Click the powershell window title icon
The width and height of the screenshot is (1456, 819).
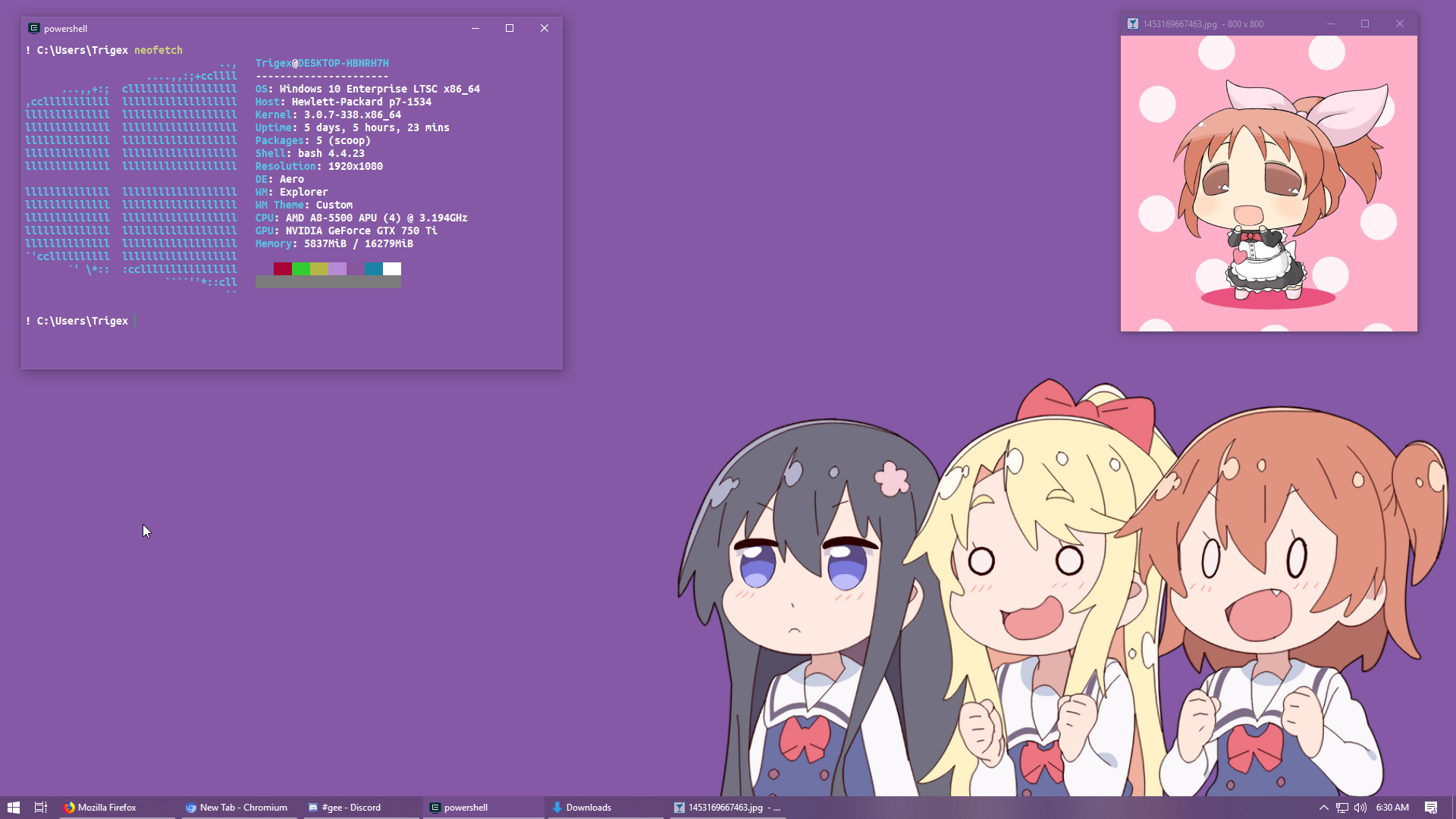click(33, 28)
